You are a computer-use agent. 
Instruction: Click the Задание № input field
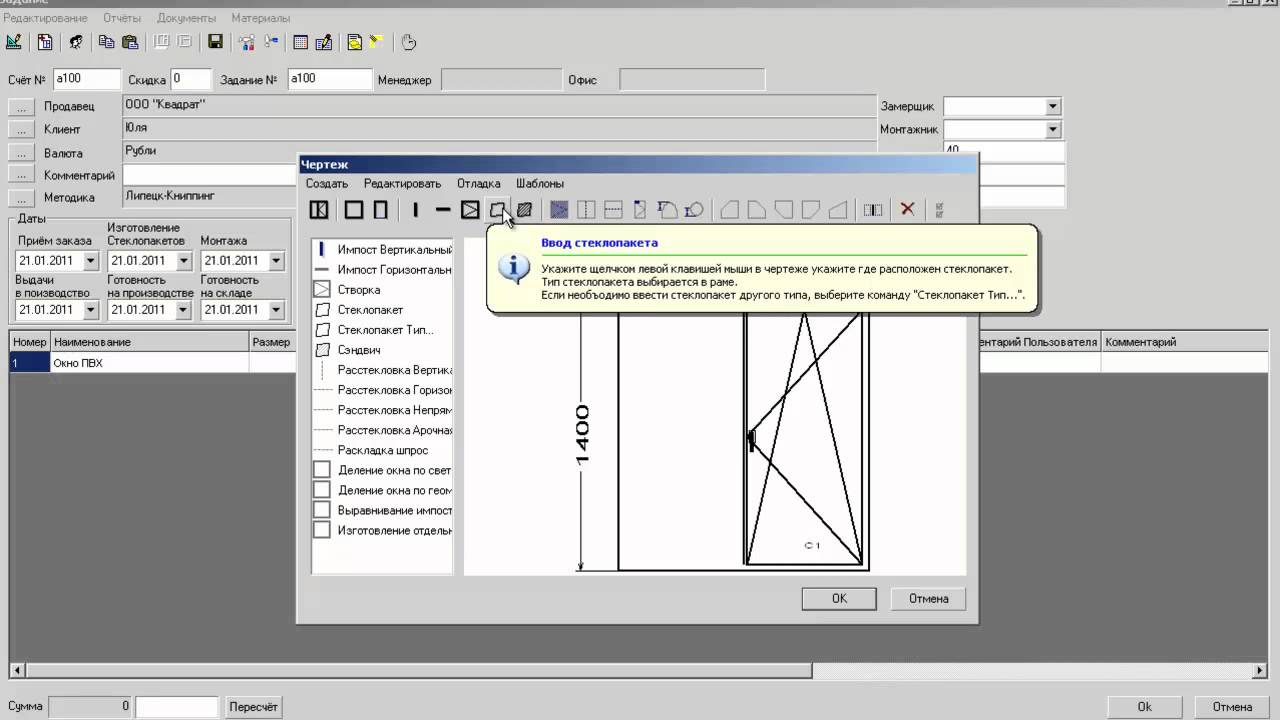point(330,79)
